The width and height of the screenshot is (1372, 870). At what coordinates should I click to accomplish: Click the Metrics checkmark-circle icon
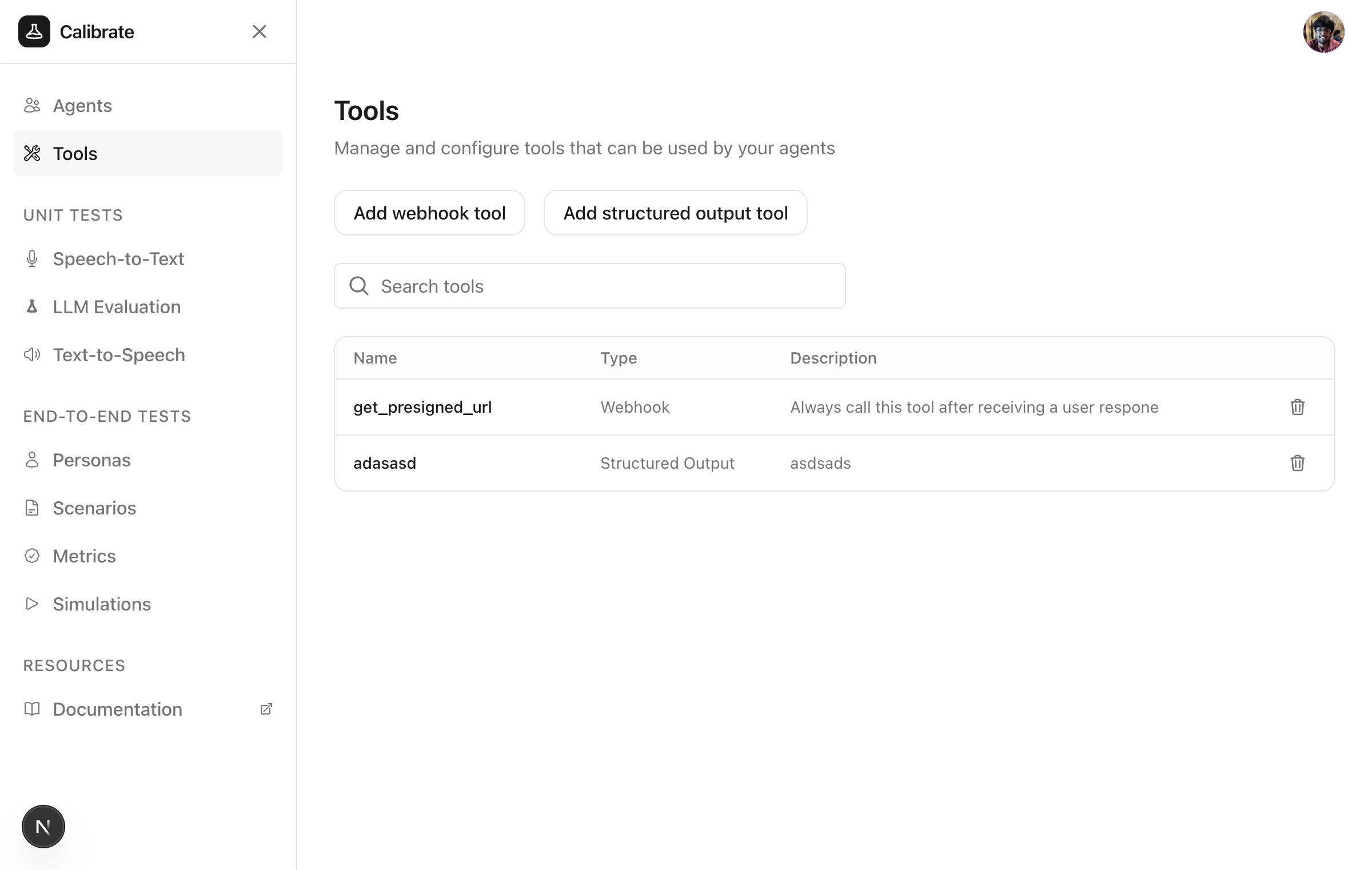pyautogui.click(x=31, y=555)
